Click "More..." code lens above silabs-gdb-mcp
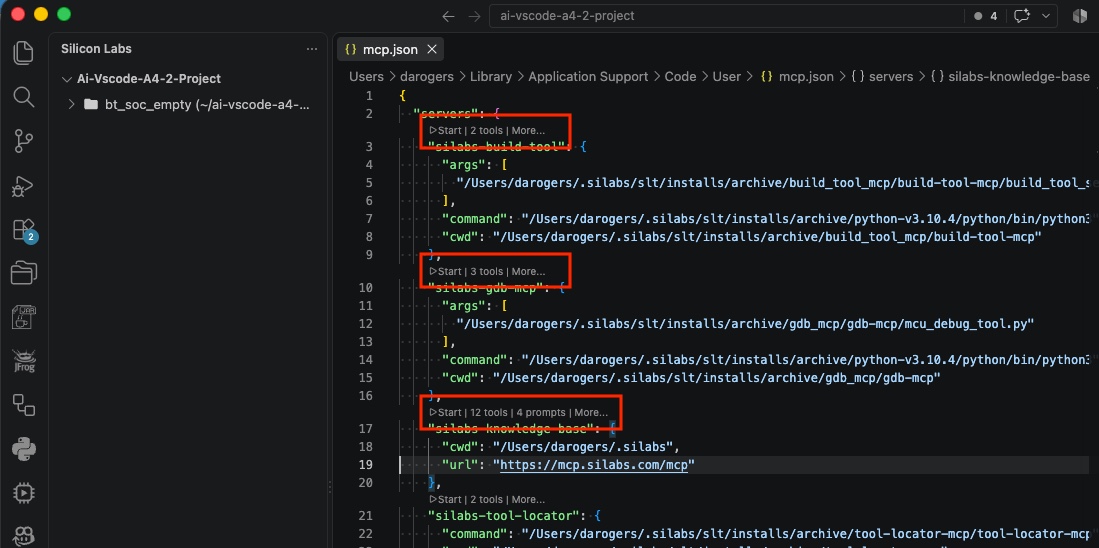This screenshot has height=548, width=1099. click(528, 271)
